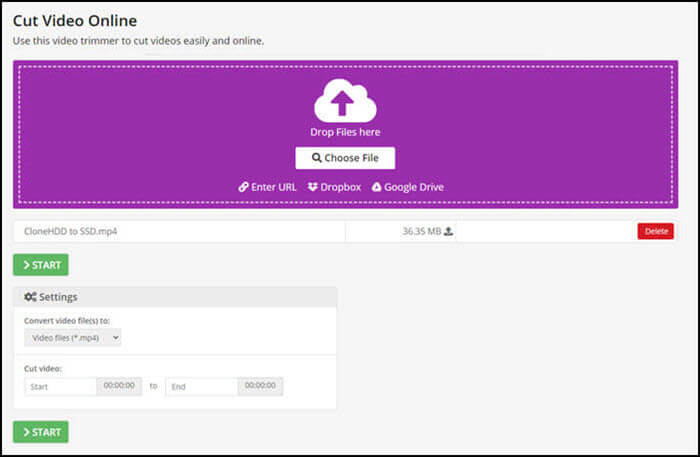This screenshot has width=700, height=457.
Task: Click the Settings gears icon
Action: coord(30,297)
